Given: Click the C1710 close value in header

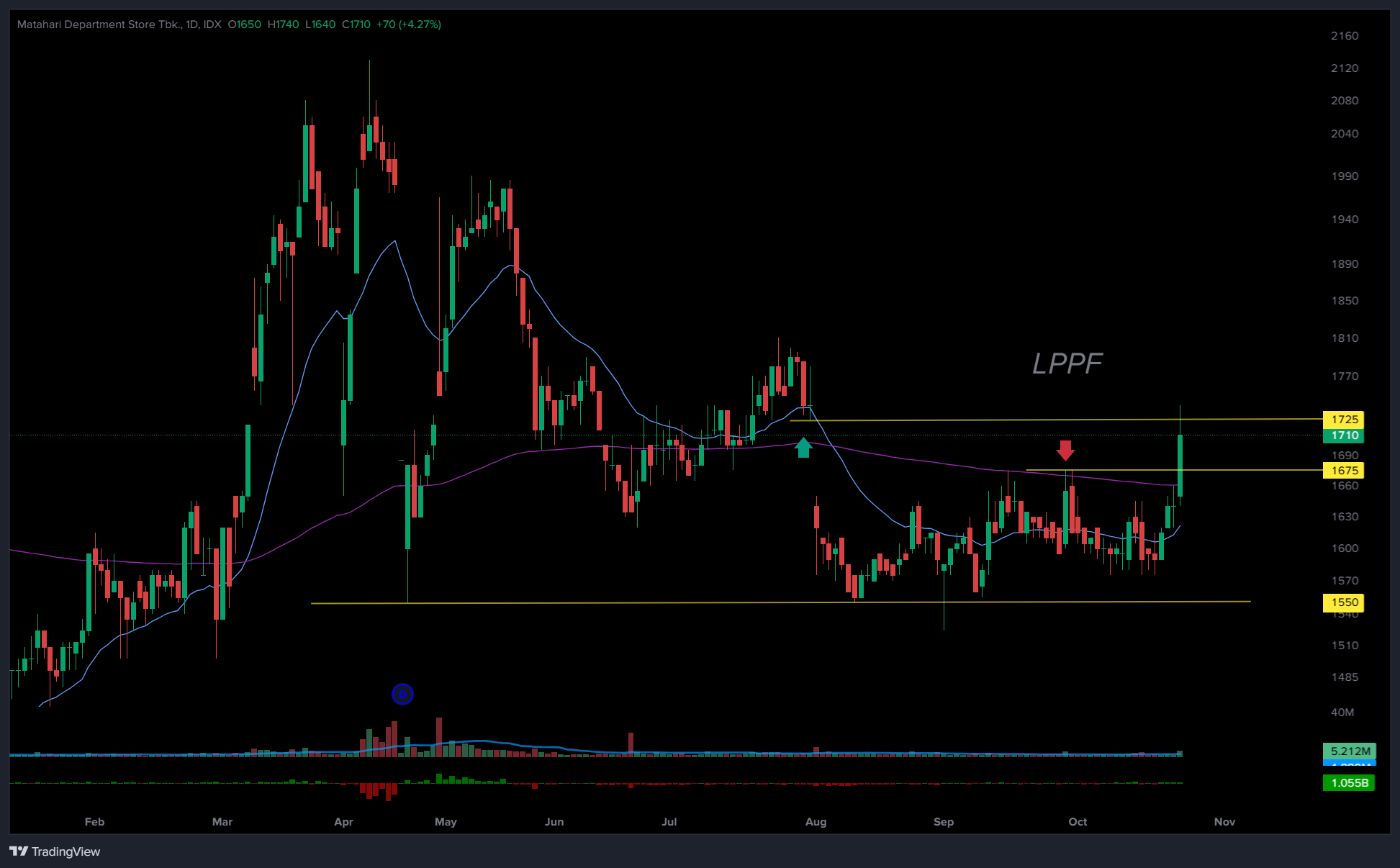Looking at the screenshot, I should pos(356,24).
